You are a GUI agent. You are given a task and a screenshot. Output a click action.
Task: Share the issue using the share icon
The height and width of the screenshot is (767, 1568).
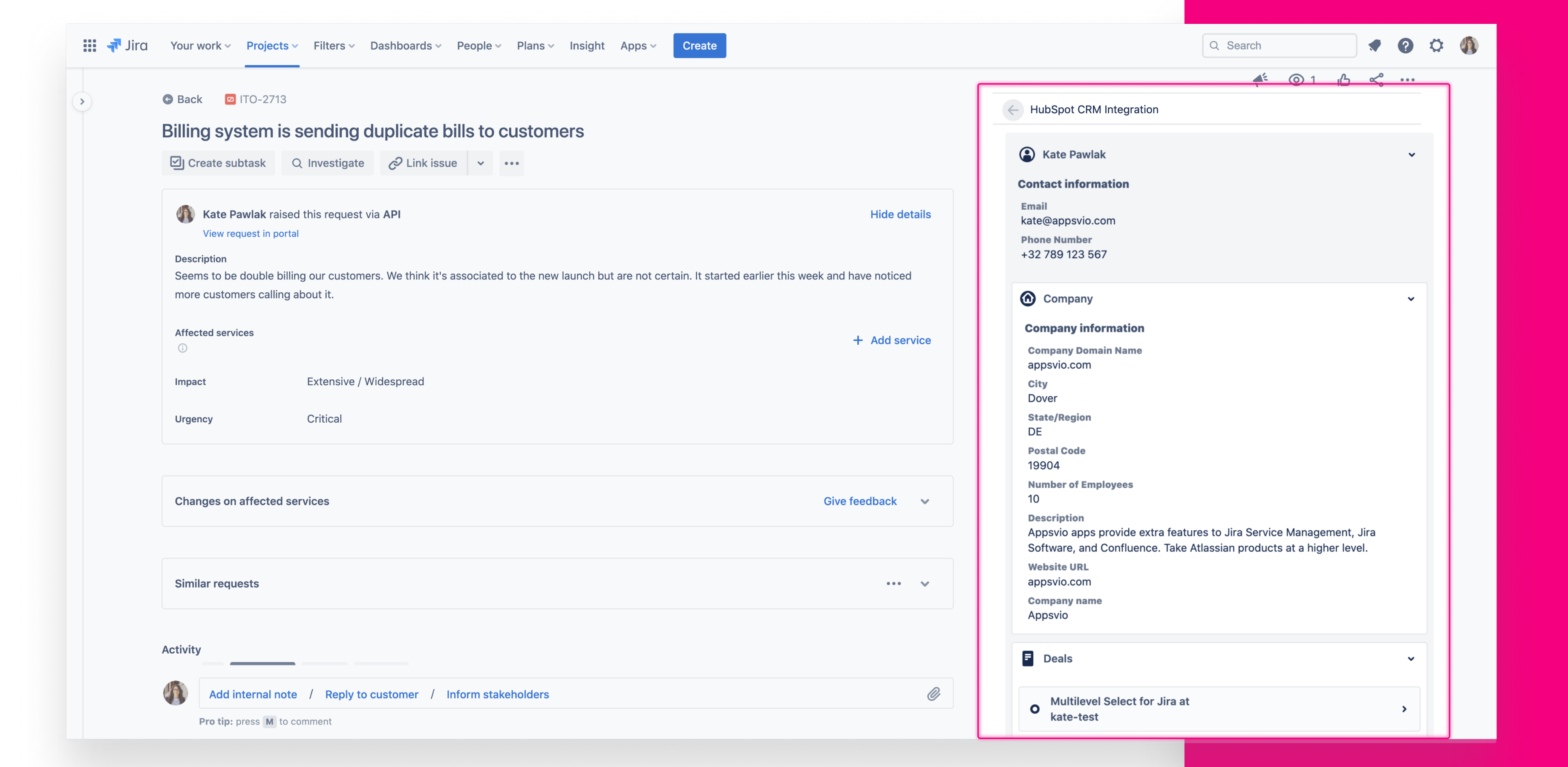(1376, 79)
